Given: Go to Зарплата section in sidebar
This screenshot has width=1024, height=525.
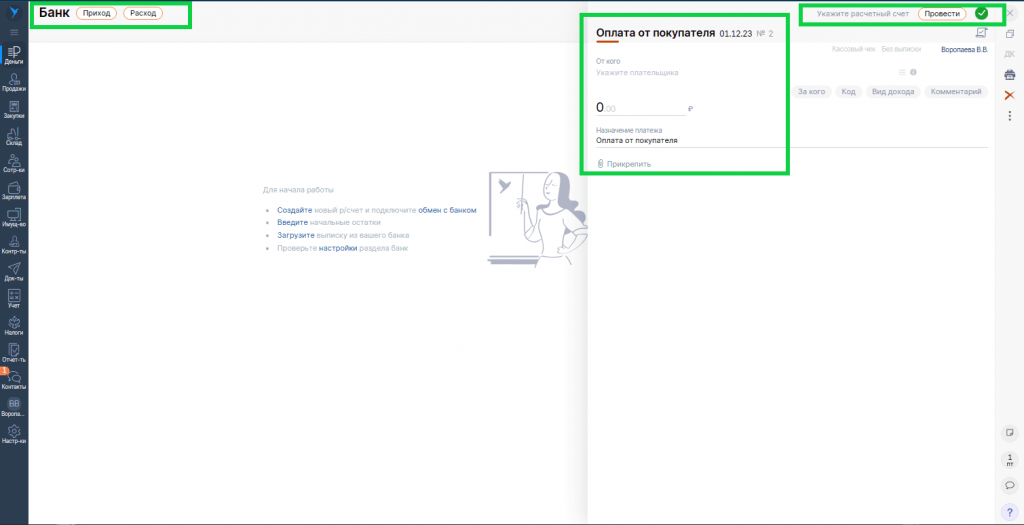Looking at the screenshot, I should (x=14, y=190).
